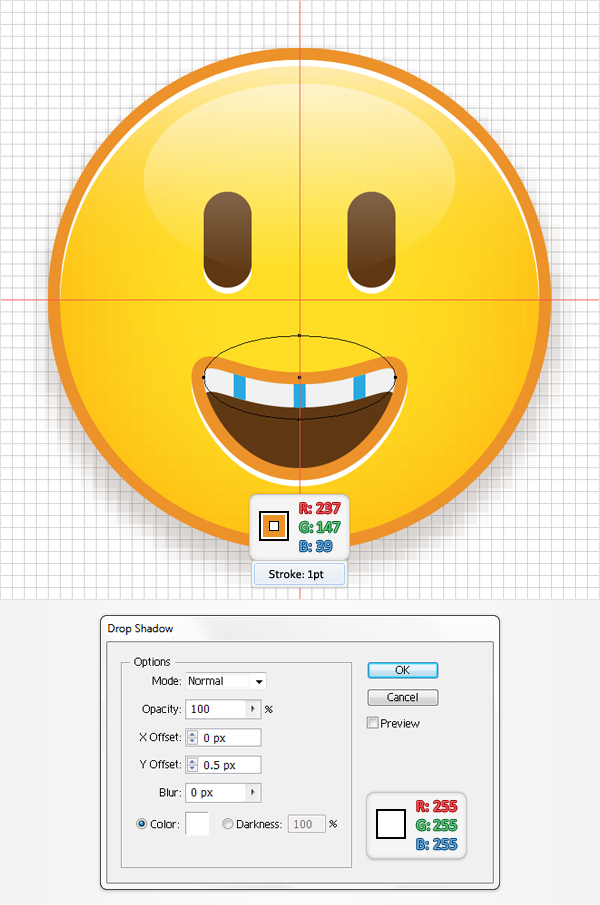Click the Darkness percentage field

click(306, 824)
